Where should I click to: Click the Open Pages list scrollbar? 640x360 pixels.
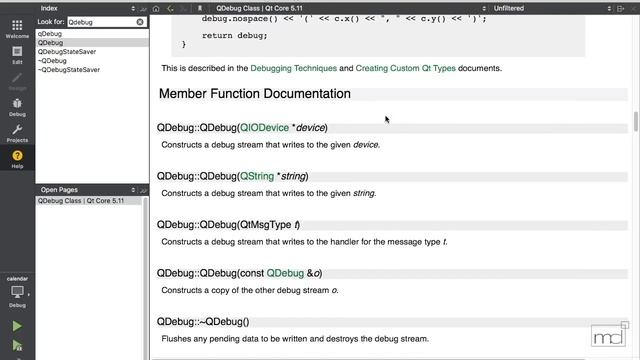145,278
